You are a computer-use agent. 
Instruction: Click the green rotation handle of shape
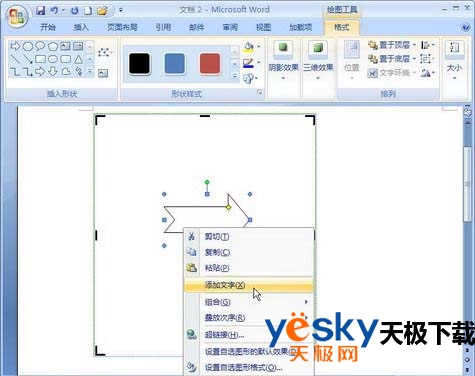(207, 182)
